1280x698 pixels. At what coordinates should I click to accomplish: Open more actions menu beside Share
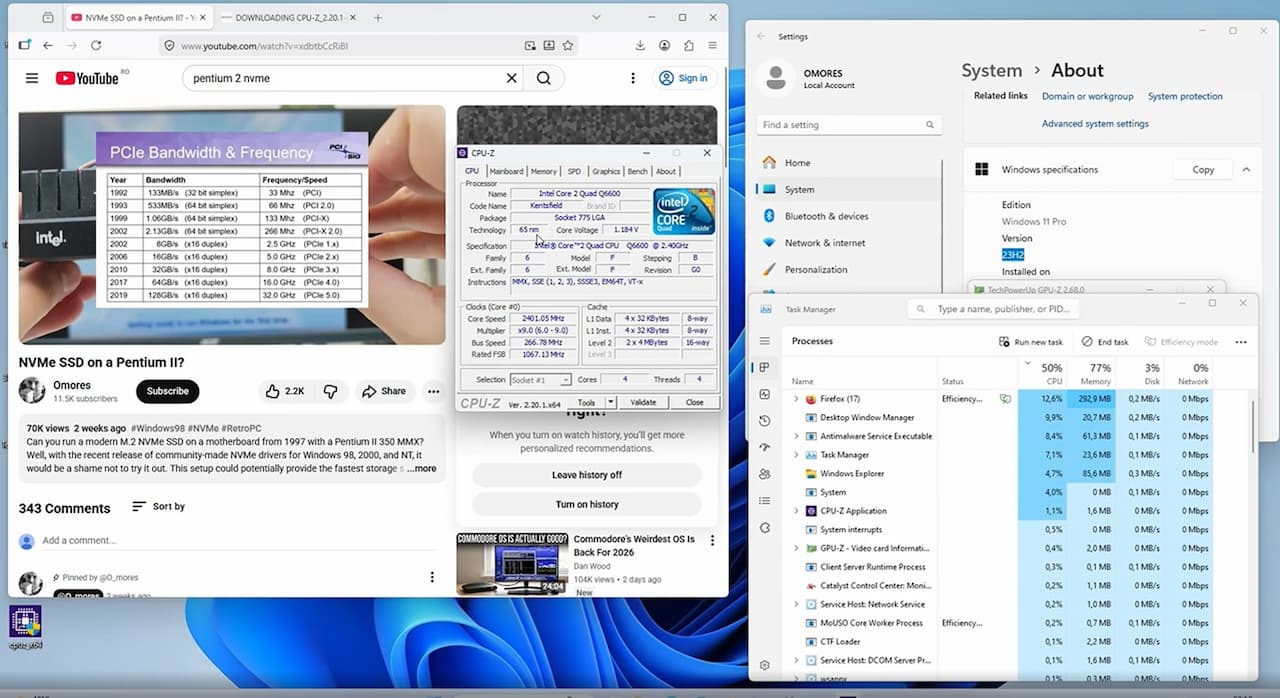point(433,391)
